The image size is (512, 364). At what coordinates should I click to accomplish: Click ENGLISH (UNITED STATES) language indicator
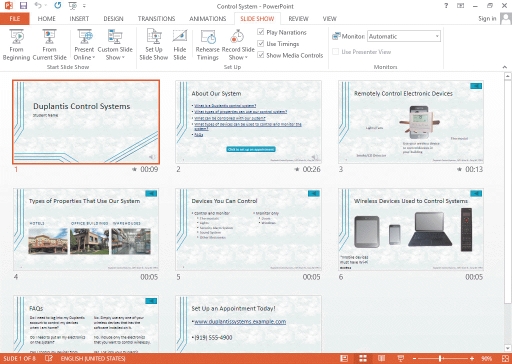93,359
